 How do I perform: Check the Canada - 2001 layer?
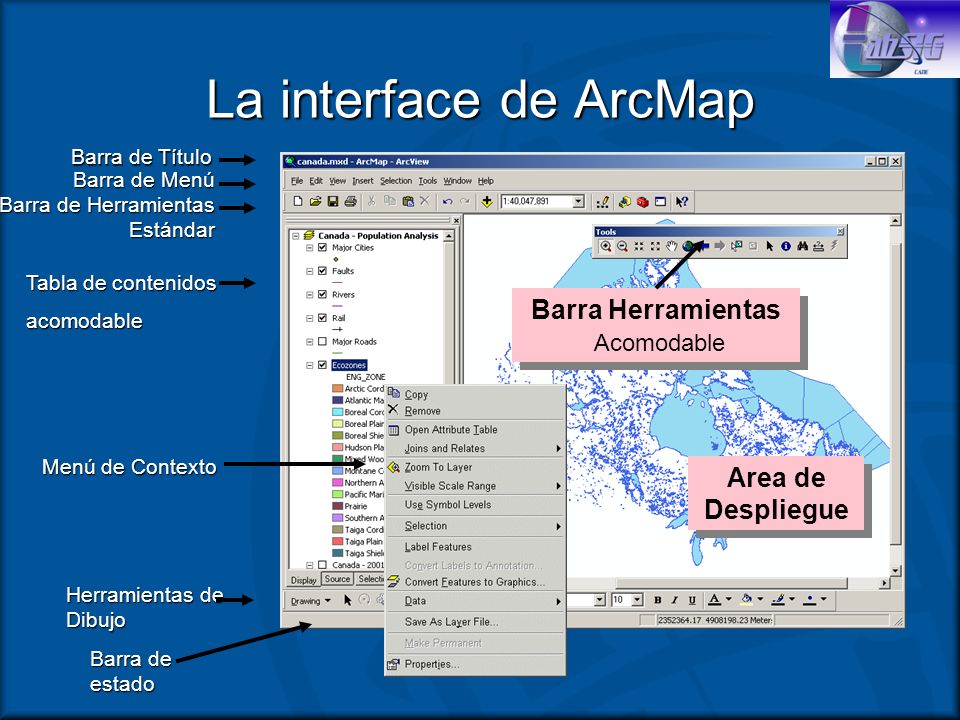point(323,565)
